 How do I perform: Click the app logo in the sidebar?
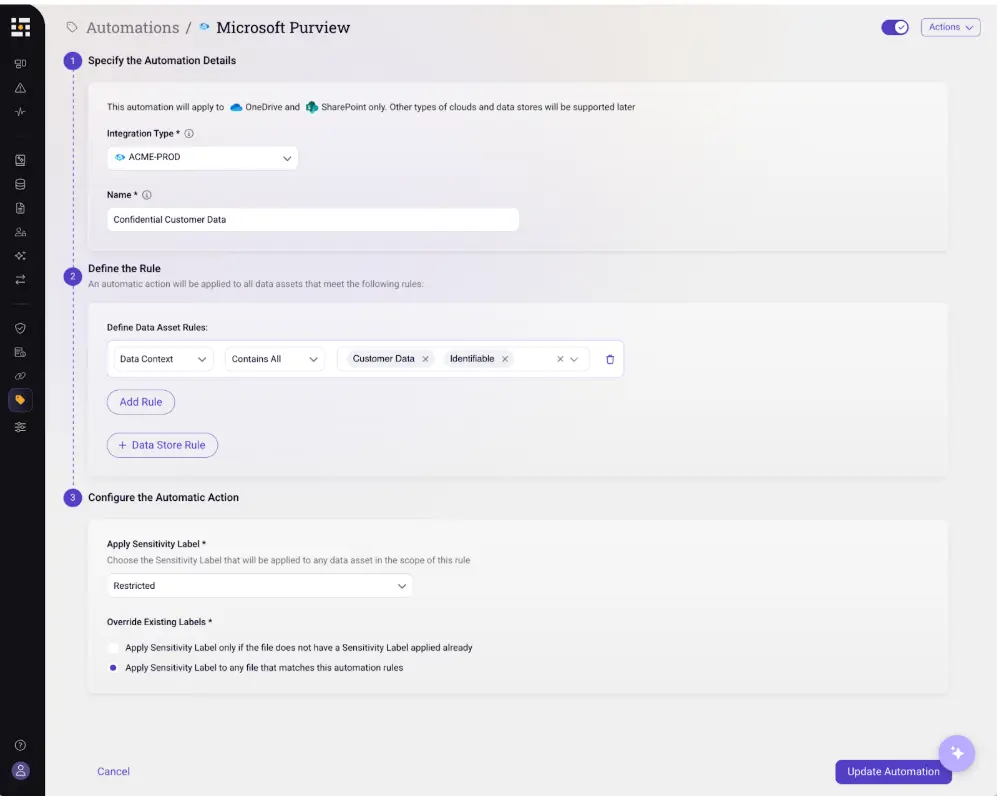pos(20,27)
